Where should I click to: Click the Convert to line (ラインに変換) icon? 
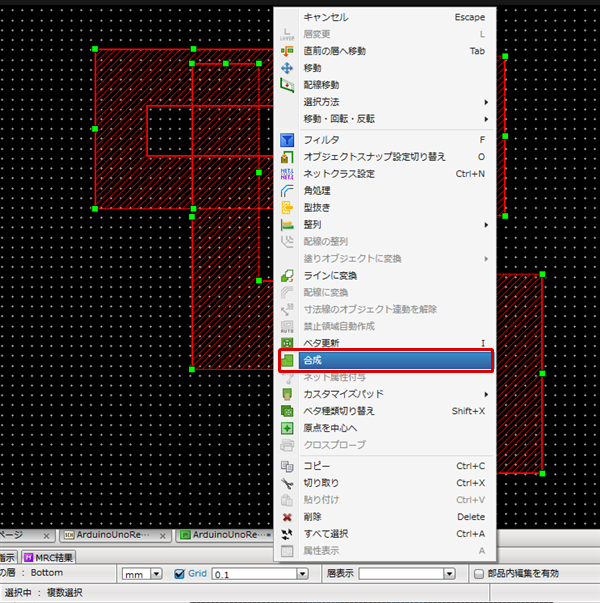pyautogui.click(x=287, y=276)
